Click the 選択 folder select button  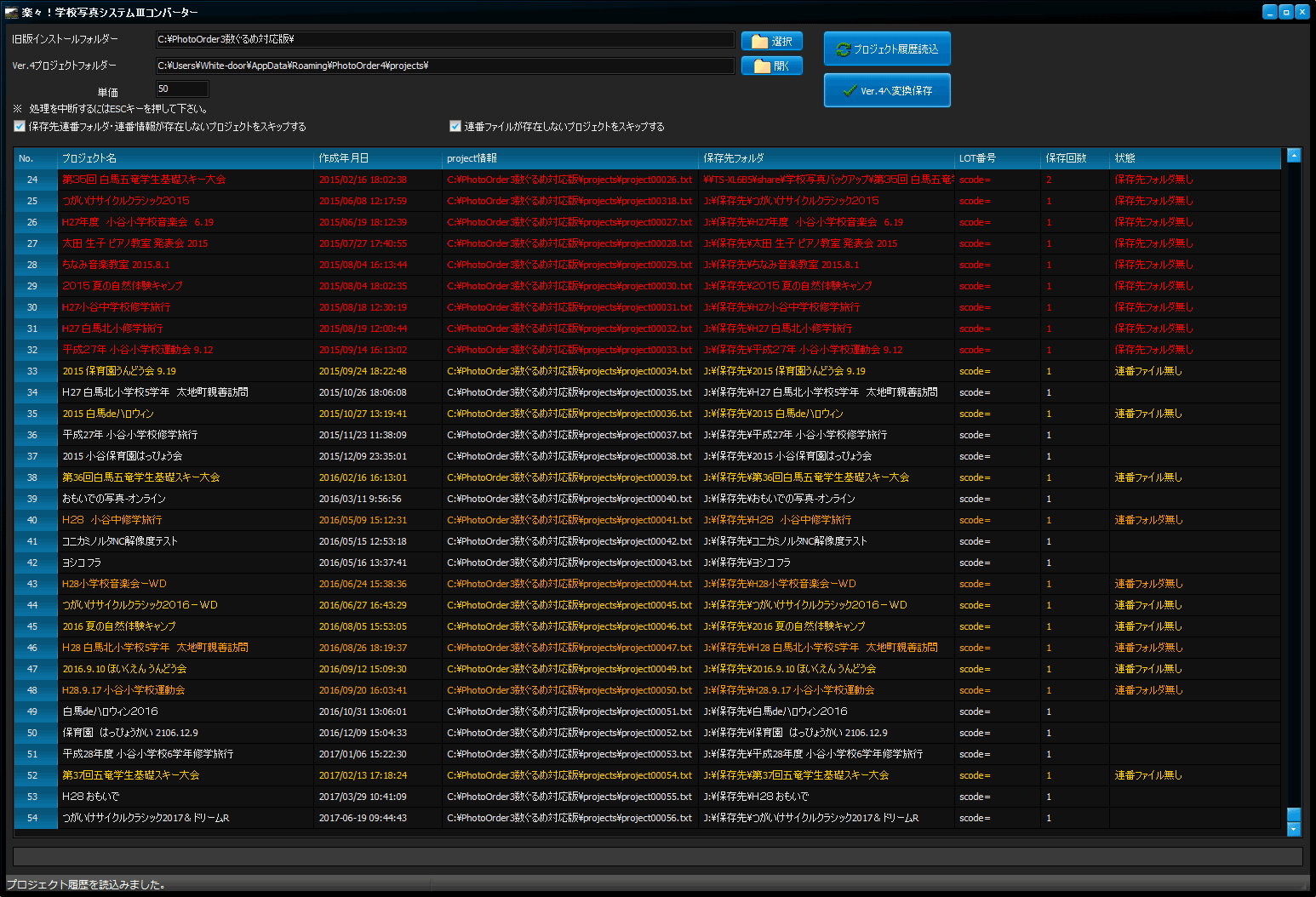pyautogui.click(x=771, y=41)
